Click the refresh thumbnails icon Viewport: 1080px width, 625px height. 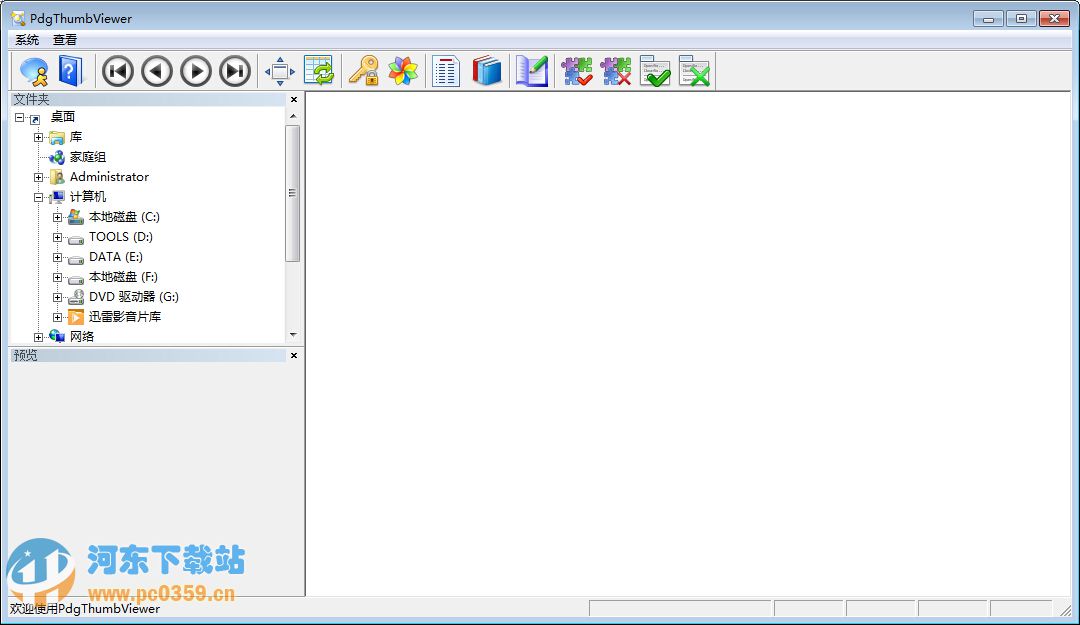point(319,71)
